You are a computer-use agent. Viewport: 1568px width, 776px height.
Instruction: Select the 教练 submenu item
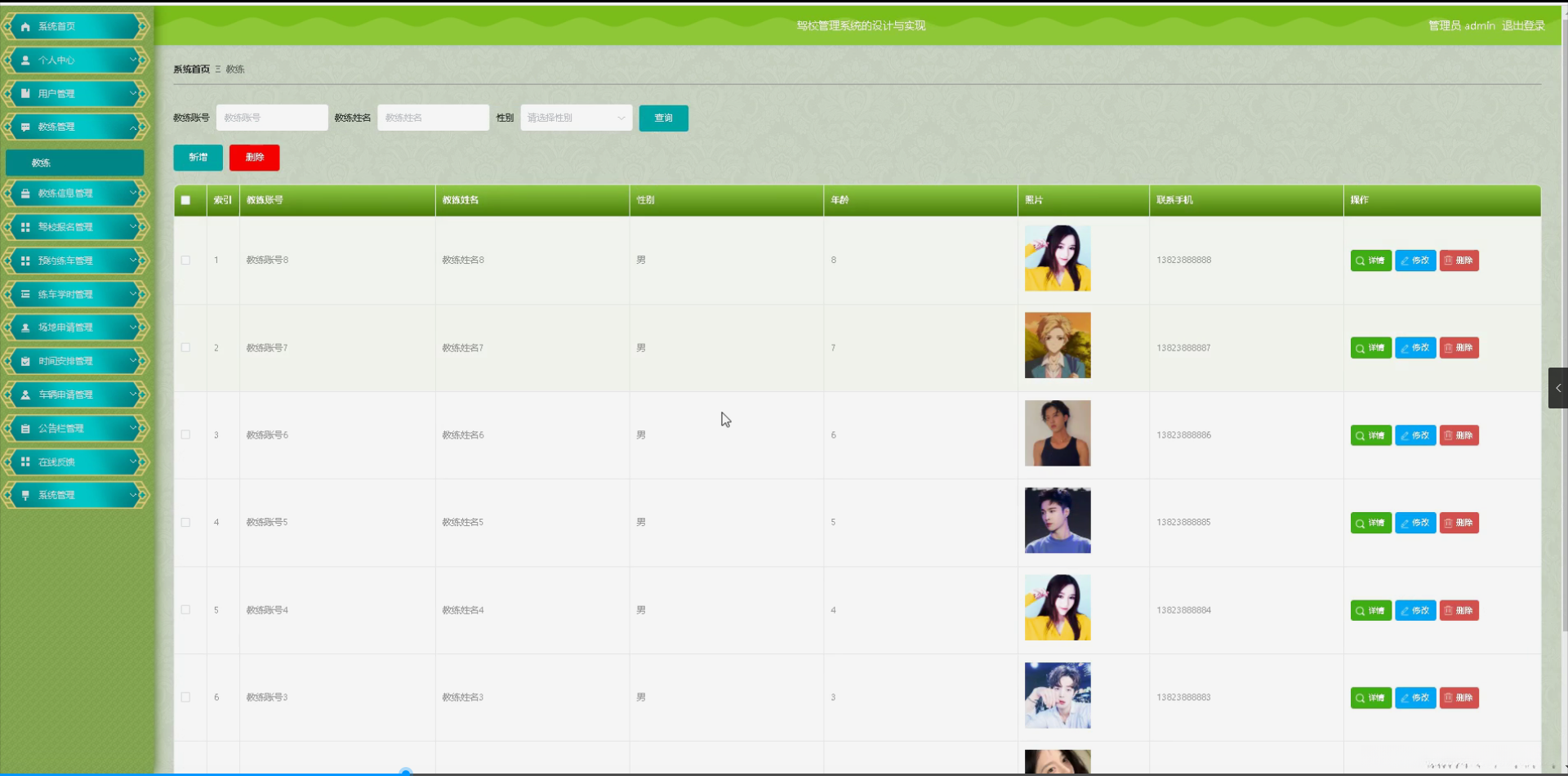[x=75, y=163]
